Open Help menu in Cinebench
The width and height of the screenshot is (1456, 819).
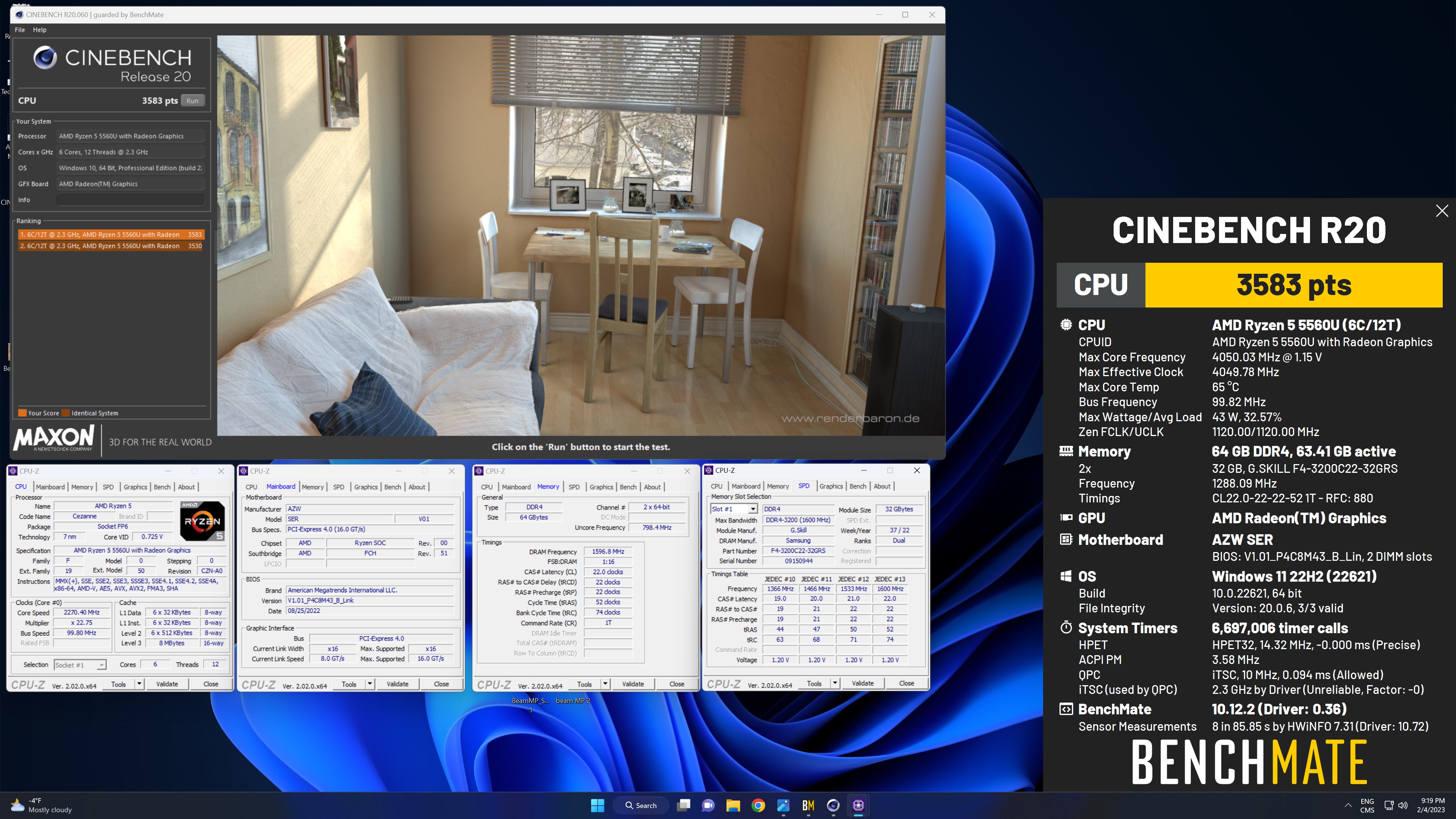coord(39,30)
